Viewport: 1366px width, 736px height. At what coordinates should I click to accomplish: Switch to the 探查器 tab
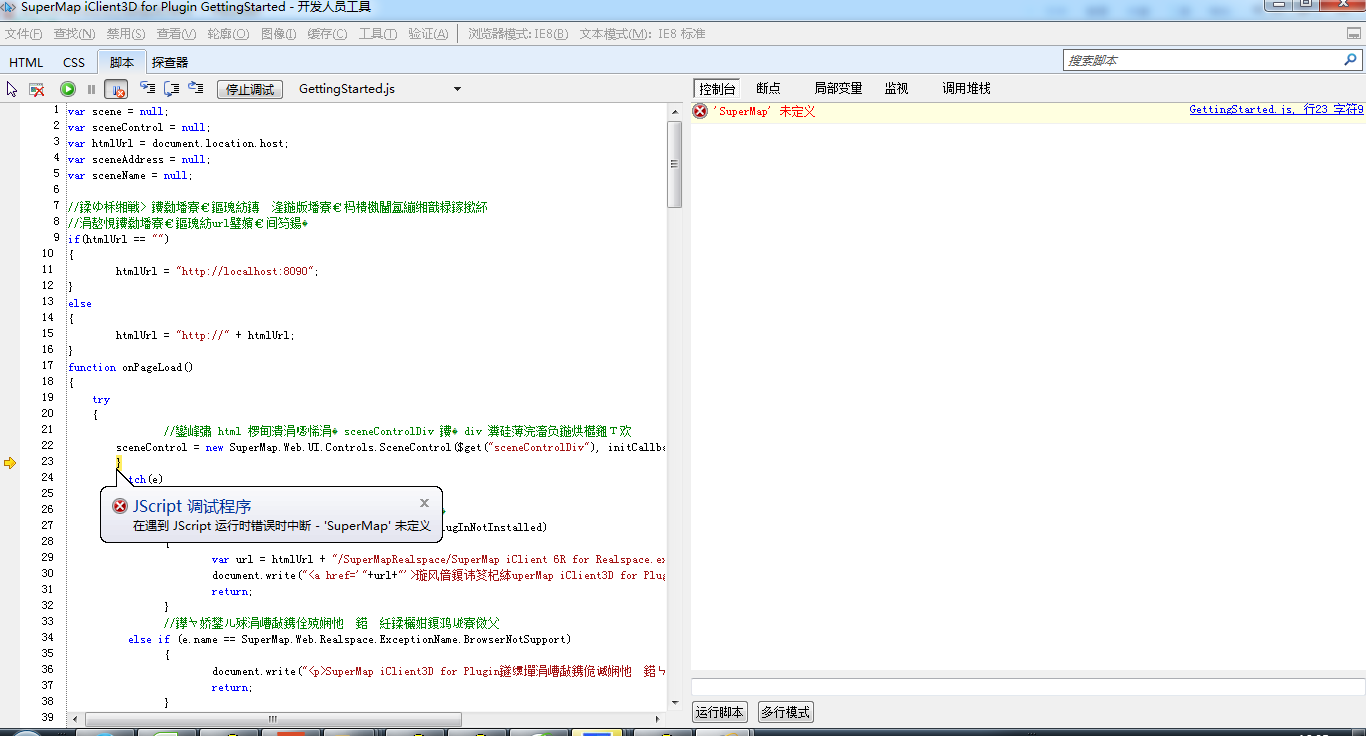(170, 62)
